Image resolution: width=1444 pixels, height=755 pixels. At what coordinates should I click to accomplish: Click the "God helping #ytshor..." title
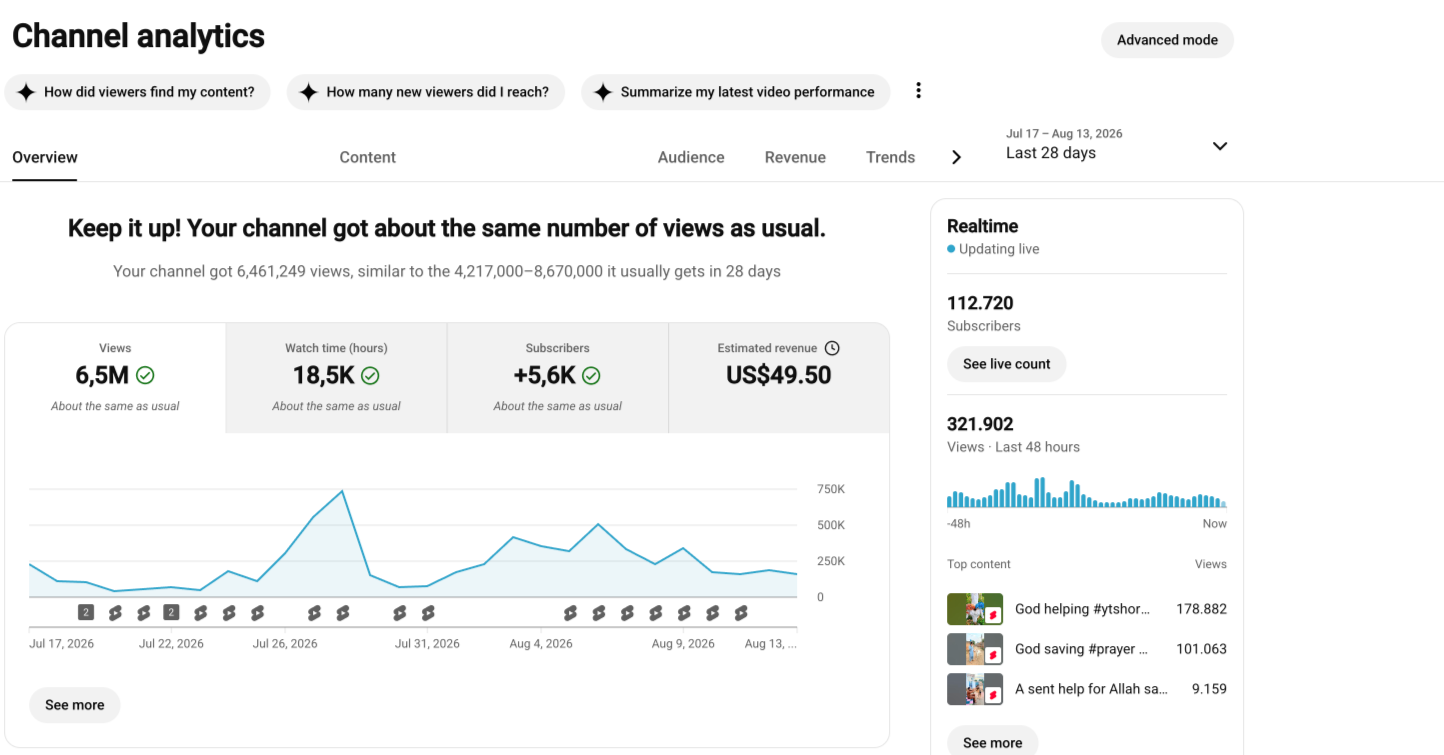(1083, 609)
